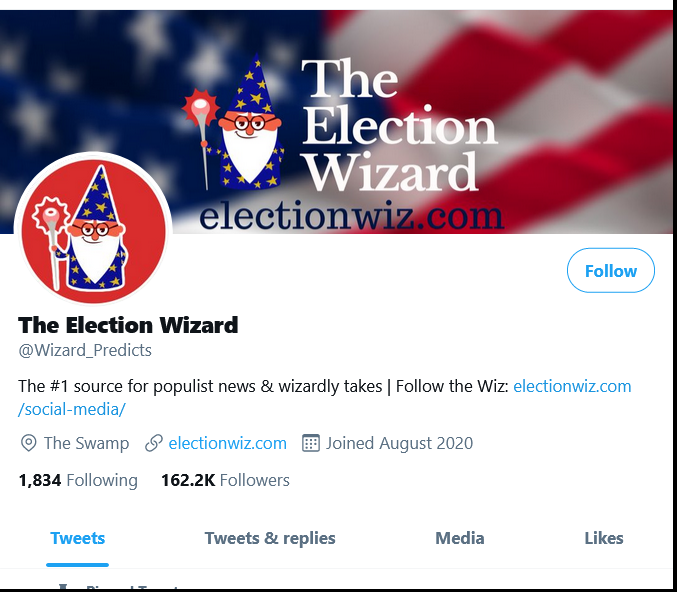Click the calendar icon beside Joined August 2020

[310, 443]
